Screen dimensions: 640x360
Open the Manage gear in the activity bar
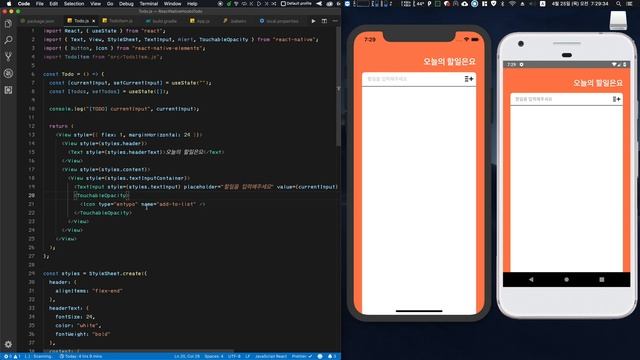coord(8,344)
